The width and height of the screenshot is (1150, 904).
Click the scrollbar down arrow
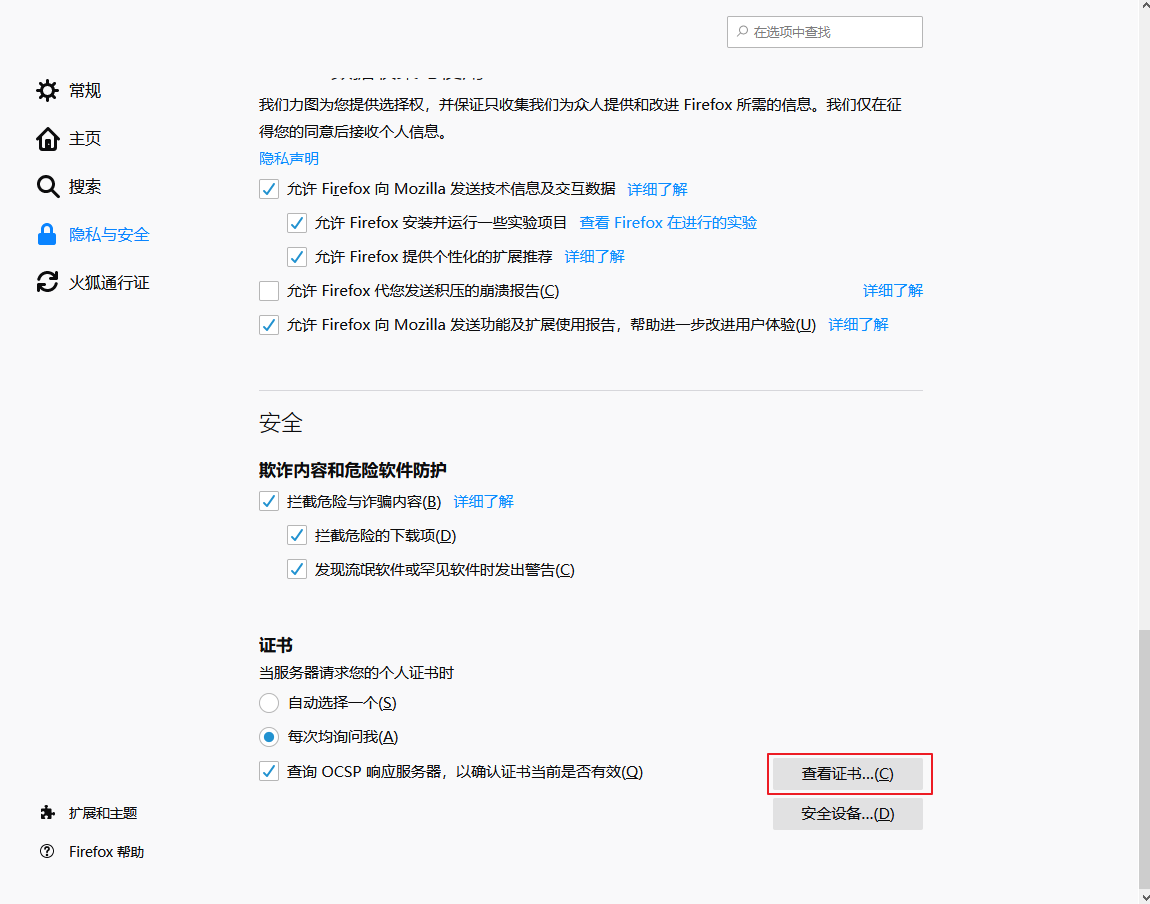tap(1145, 897)
